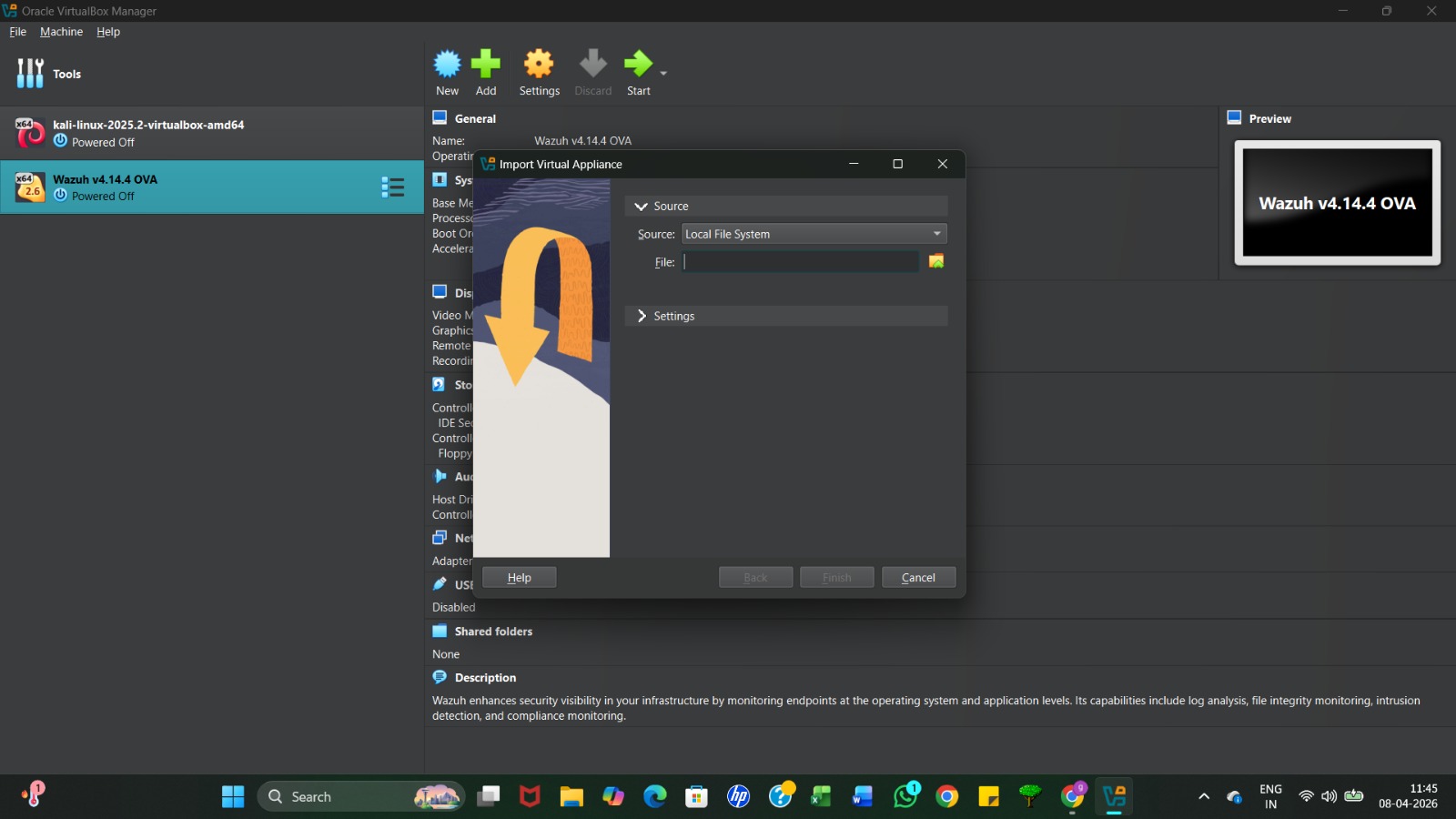The width and height of the screenshot is (1456, 819).
Task: Open the Tools icon in the sidebar
Action: tap(30, 74)
